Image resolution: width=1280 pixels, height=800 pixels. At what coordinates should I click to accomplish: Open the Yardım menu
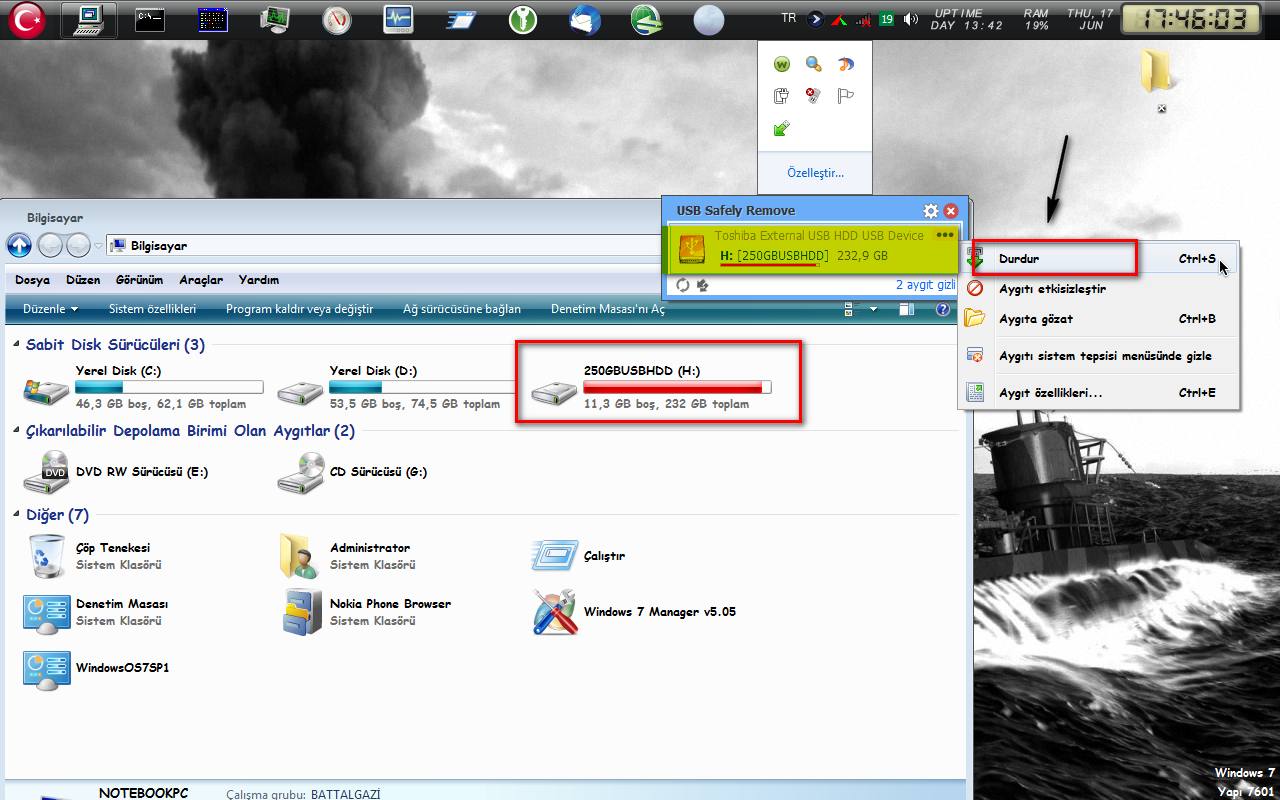pyautogui.click(x=259, y=280)
